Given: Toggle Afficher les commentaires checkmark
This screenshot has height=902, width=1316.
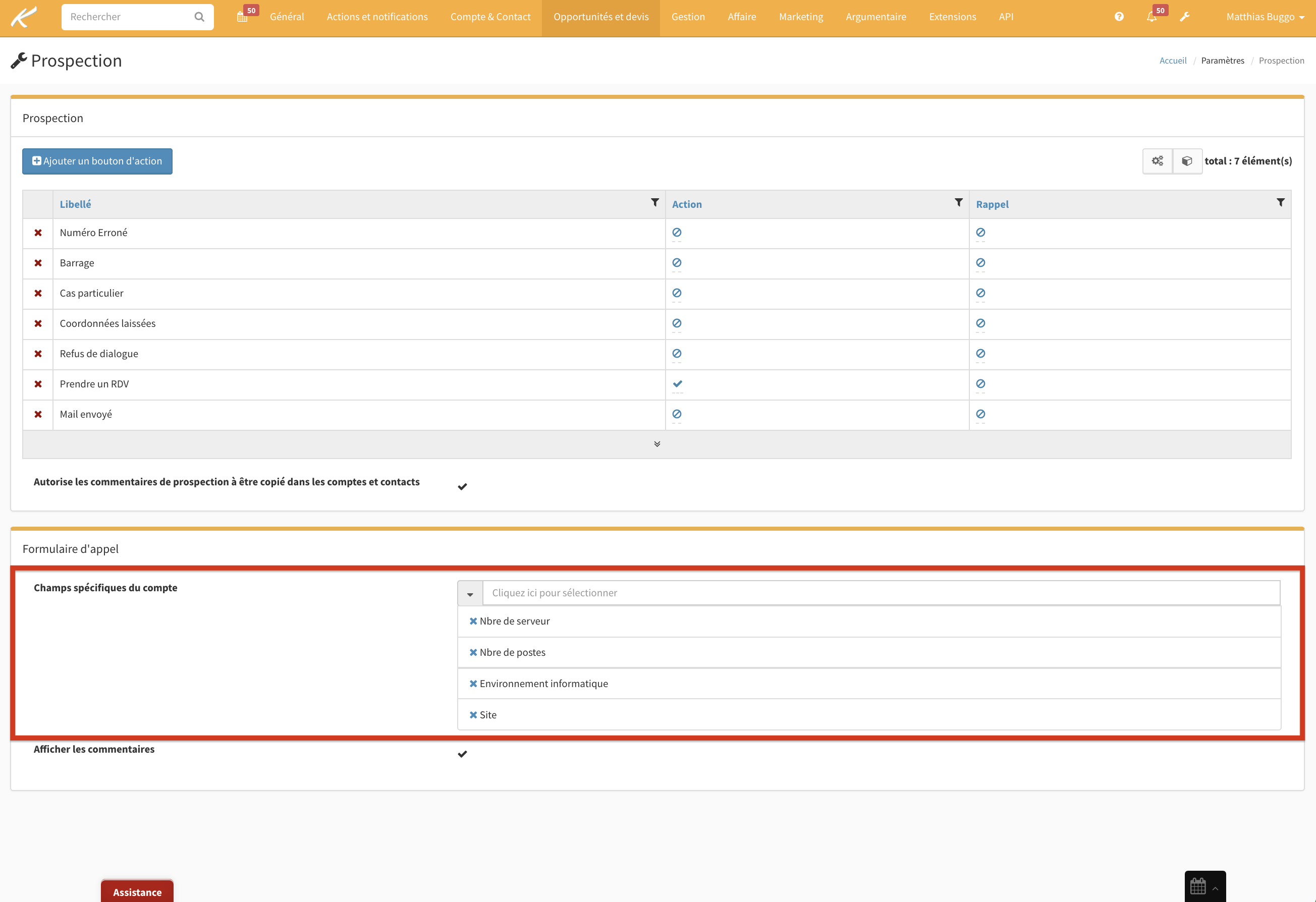Looking at the screenshot, I should click(462, 754).
